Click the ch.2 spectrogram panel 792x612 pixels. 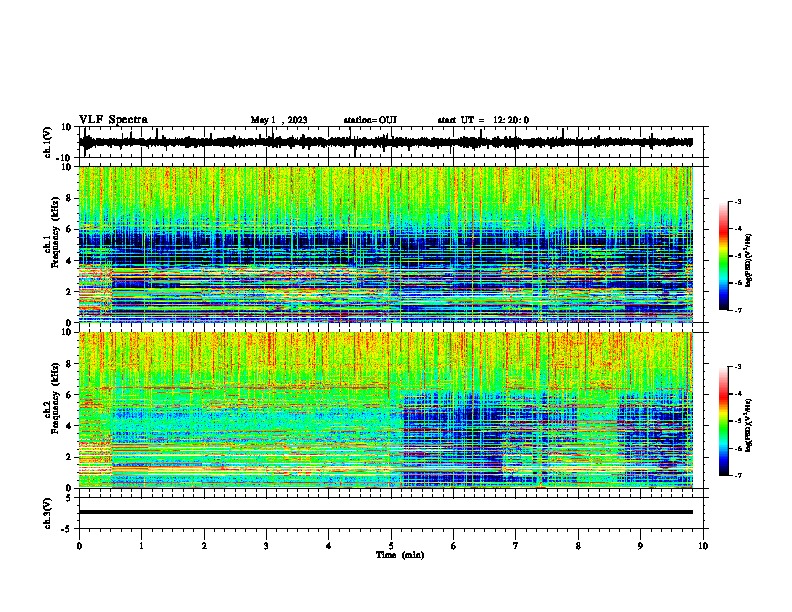click(x=386, y=410)
